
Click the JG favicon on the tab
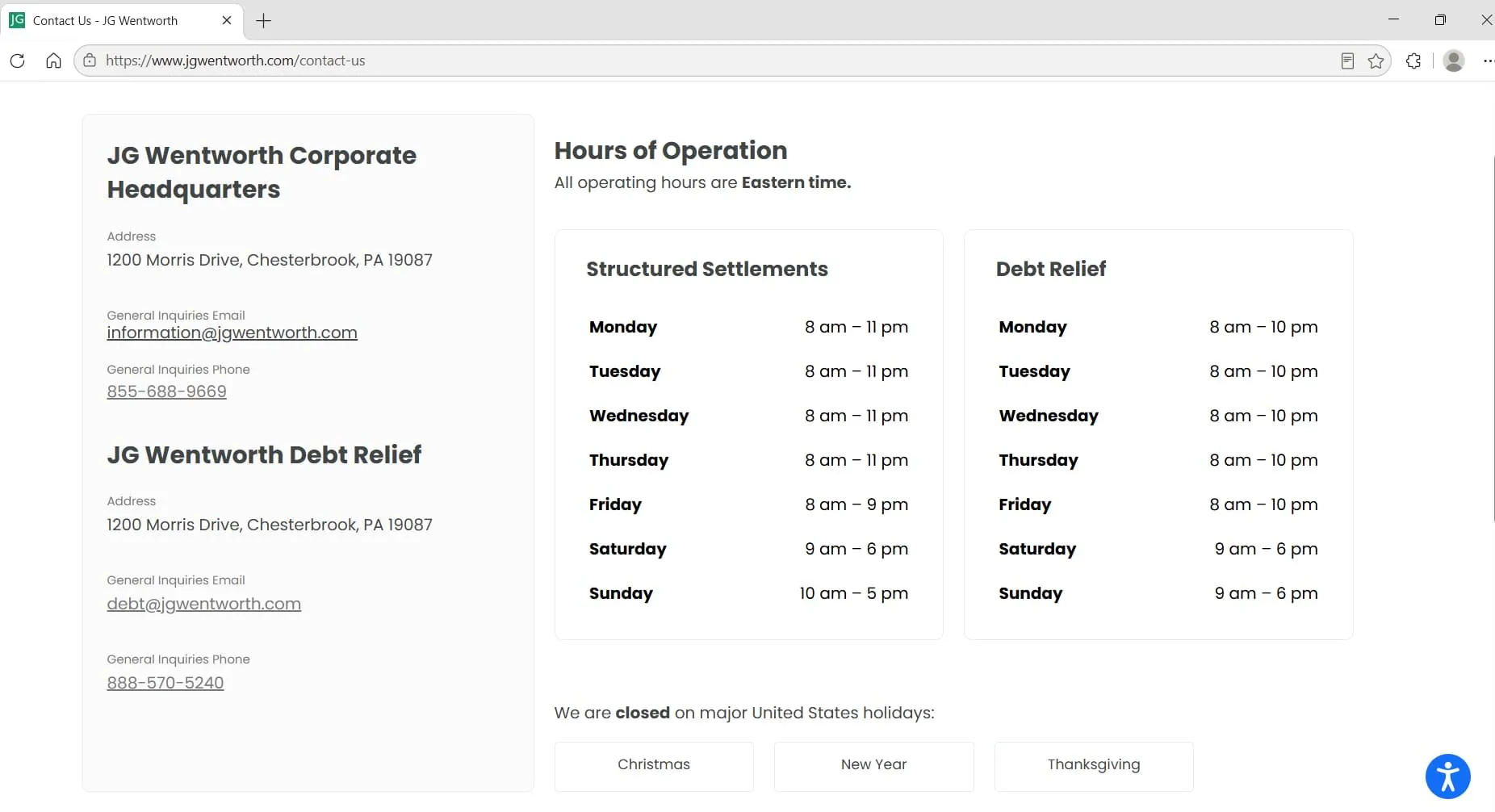pos(17,20)
